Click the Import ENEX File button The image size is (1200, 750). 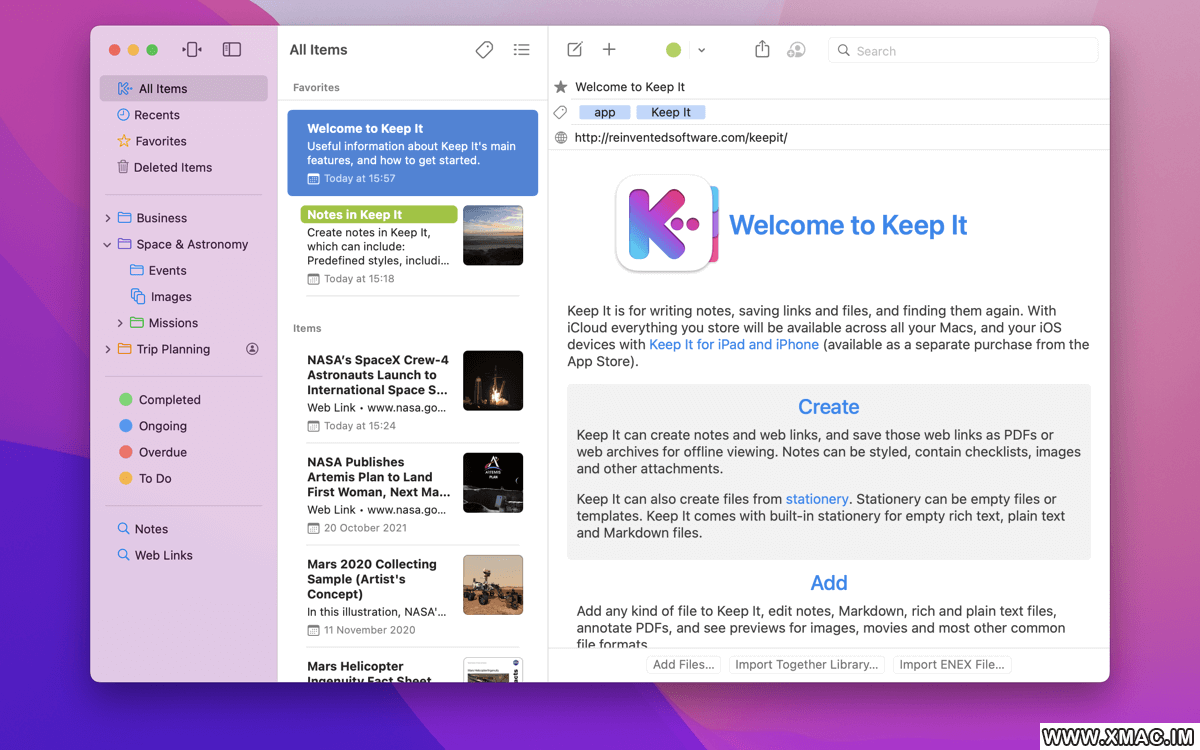(950, 664)
